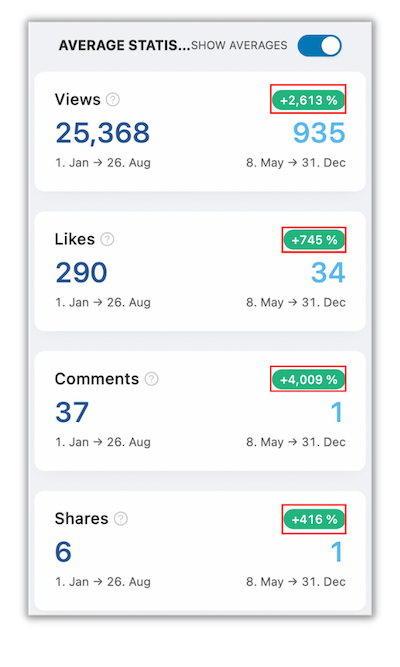
Task: Click the +4,009 % Comments badge
Action: [x=309, y=379]
